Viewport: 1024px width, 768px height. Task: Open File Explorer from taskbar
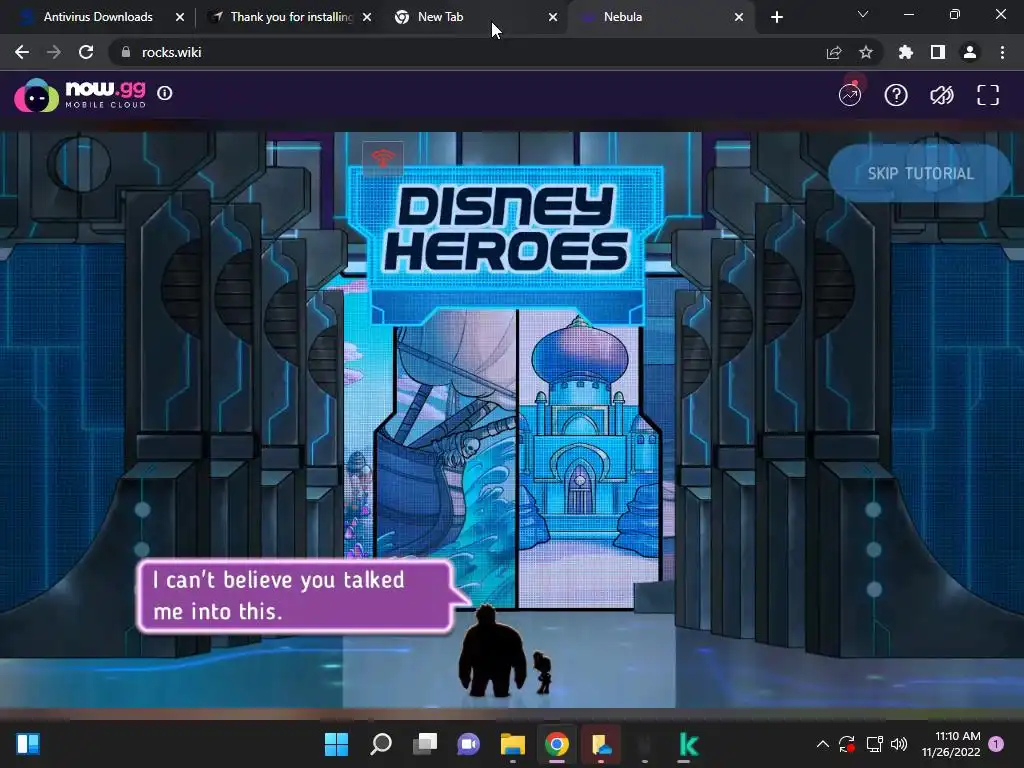click(x=513, y=744)
